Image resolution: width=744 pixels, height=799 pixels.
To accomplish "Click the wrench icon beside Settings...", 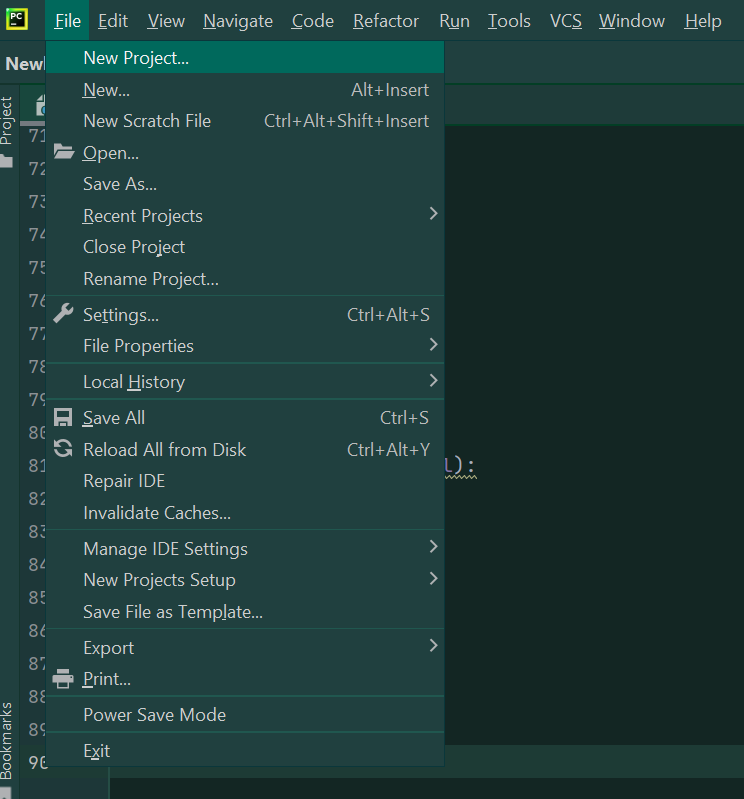I will (63, 313).
